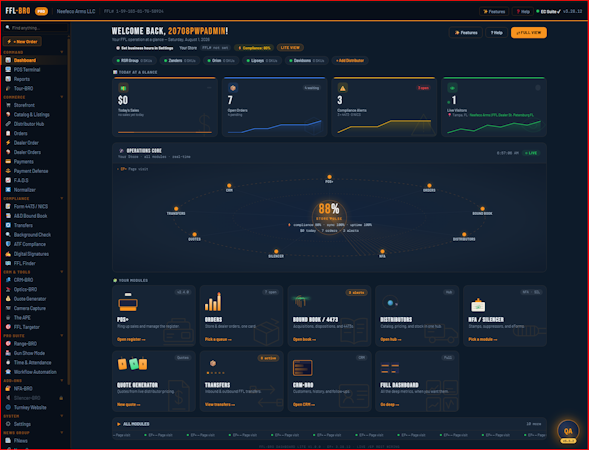Open Workflow Automation in sidebar
This screenshot has height=450, width=589.
point(35,372)
